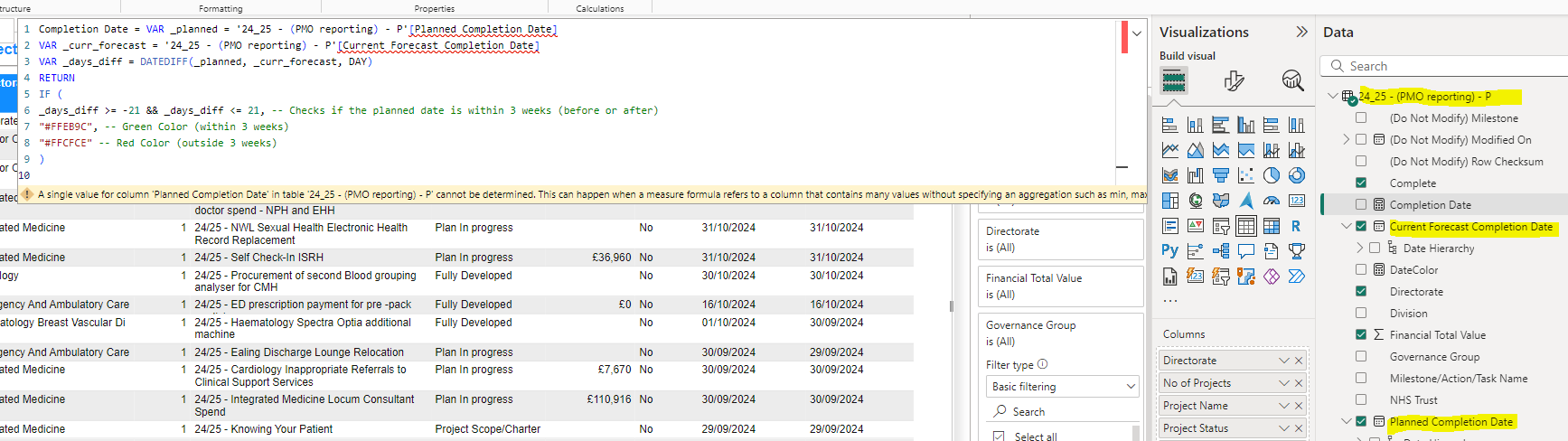Select the treemap visual
Viewport: 1568px width, 441px height.
[1169, 201]
